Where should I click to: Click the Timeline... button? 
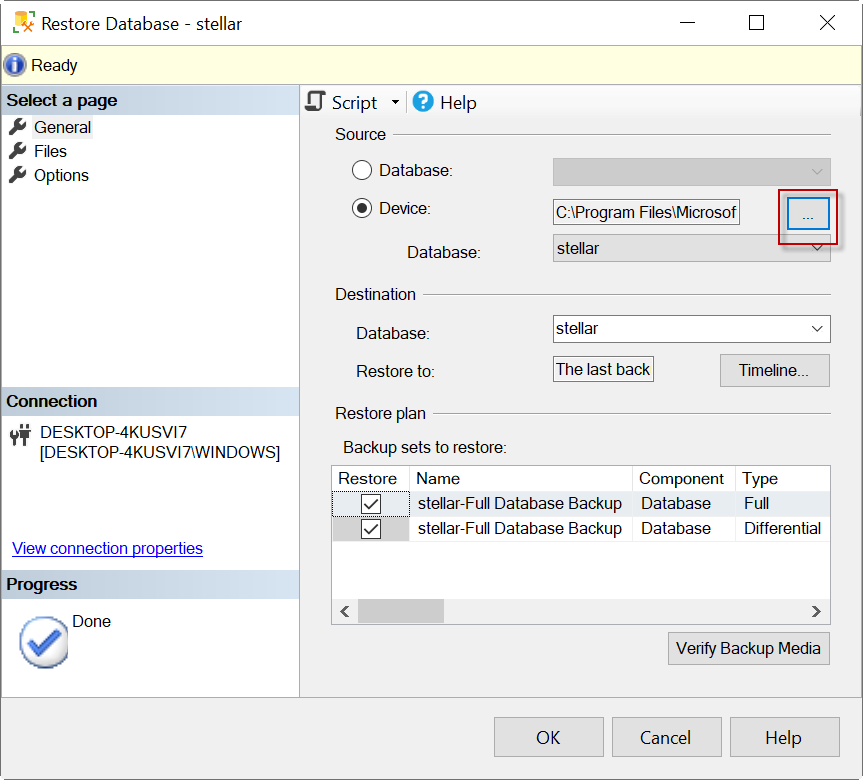coord(774,370)
